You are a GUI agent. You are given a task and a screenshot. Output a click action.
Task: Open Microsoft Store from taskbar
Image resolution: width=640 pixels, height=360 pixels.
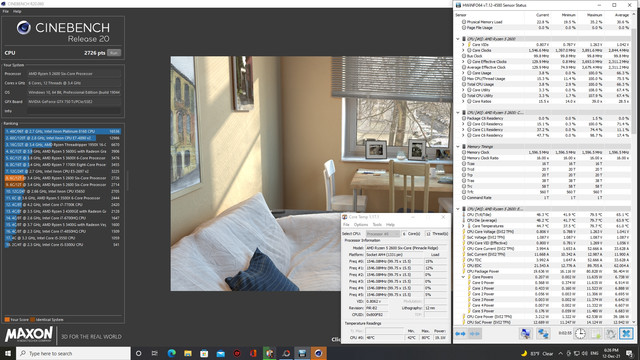[x=204, y=353]
